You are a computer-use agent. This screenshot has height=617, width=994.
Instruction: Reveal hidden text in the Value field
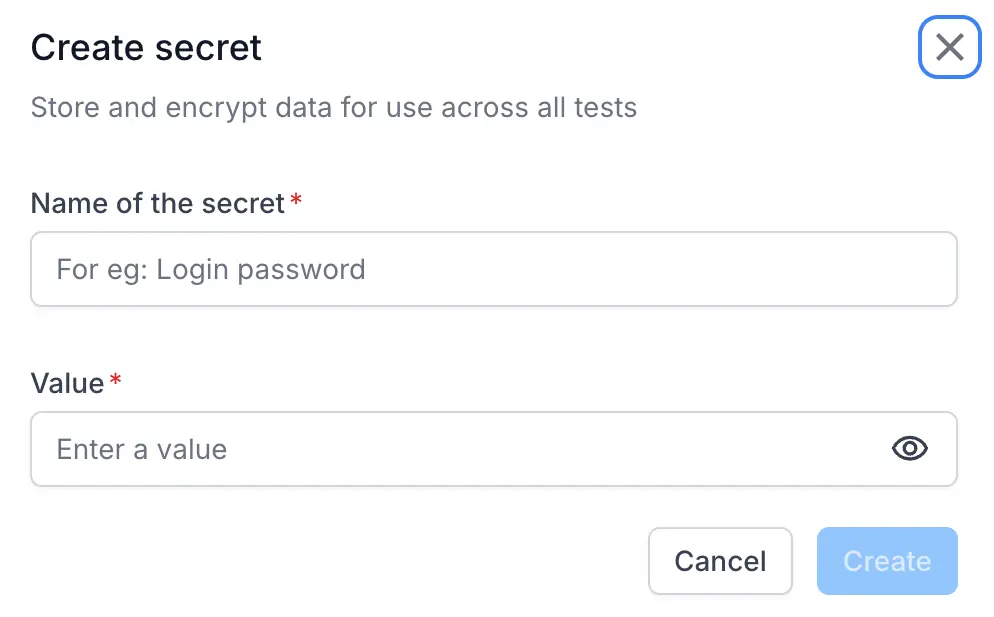(909, 449)
